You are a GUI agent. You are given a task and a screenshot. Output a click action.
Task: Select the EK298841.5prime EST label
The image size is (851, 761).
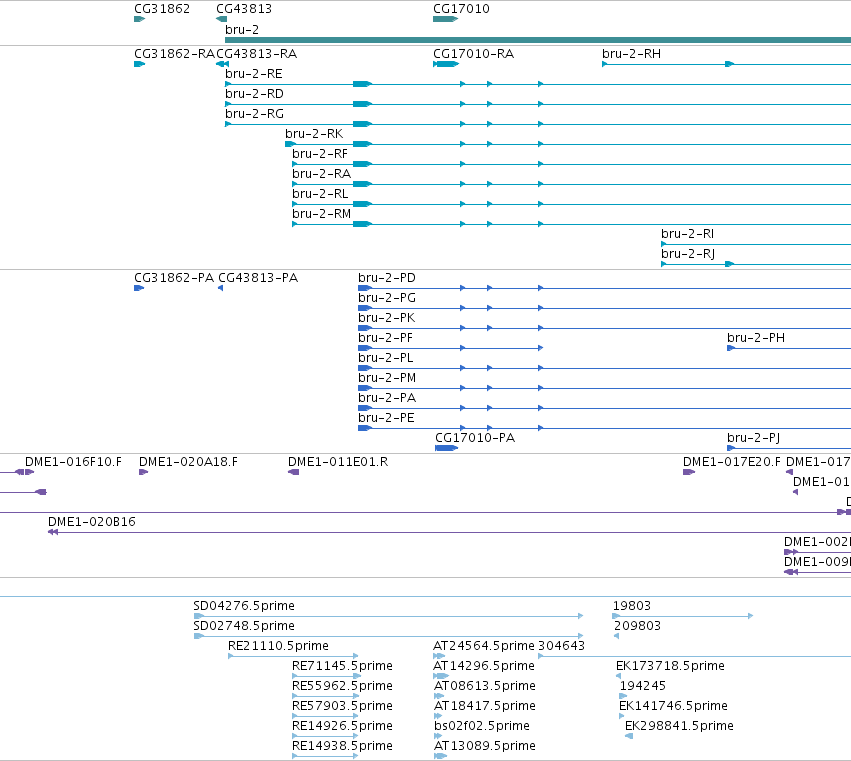(x=679, y=726)
